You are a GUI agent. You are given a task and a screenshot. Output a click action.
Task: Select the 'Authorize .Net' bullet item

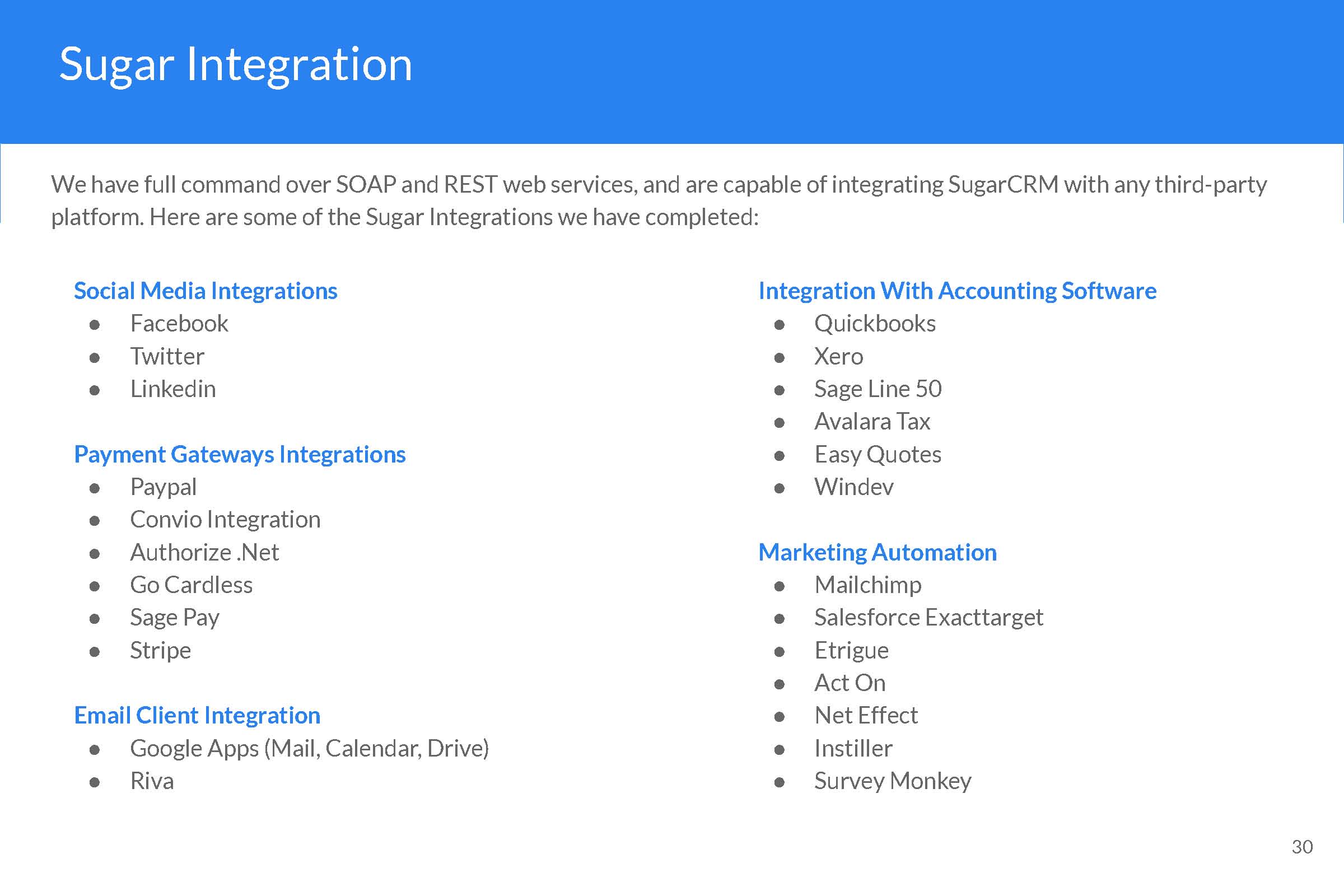(x=204, y=552)
